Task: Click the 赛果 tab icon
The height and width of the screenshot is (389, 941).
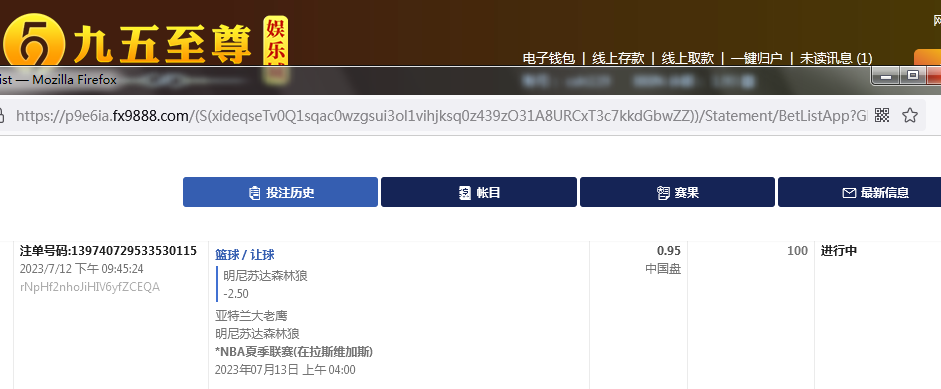Action: tap(663, 193)
